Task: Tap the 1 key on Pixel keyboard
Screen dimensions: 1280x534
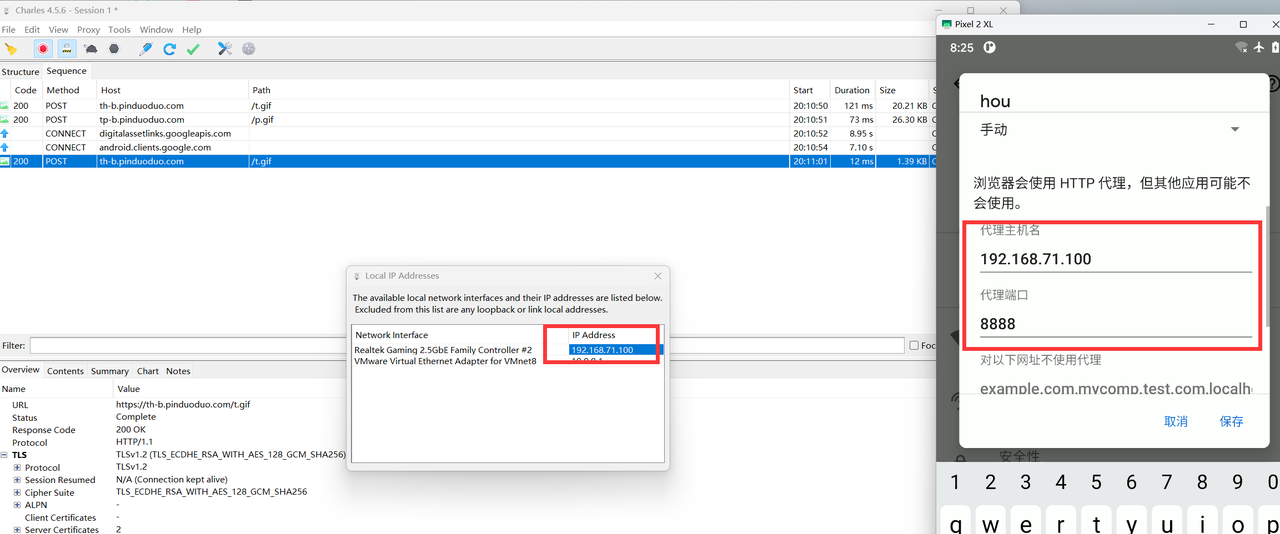Action: (x=954, y=483)
